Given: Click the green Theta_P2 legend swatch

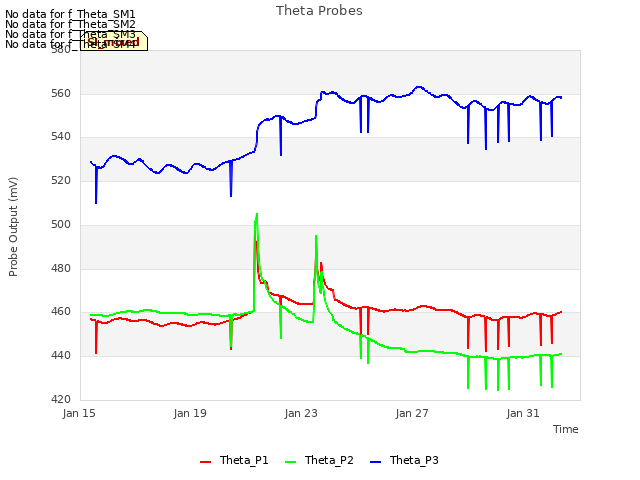Looking at the screenshot, I should coord(290,462).
